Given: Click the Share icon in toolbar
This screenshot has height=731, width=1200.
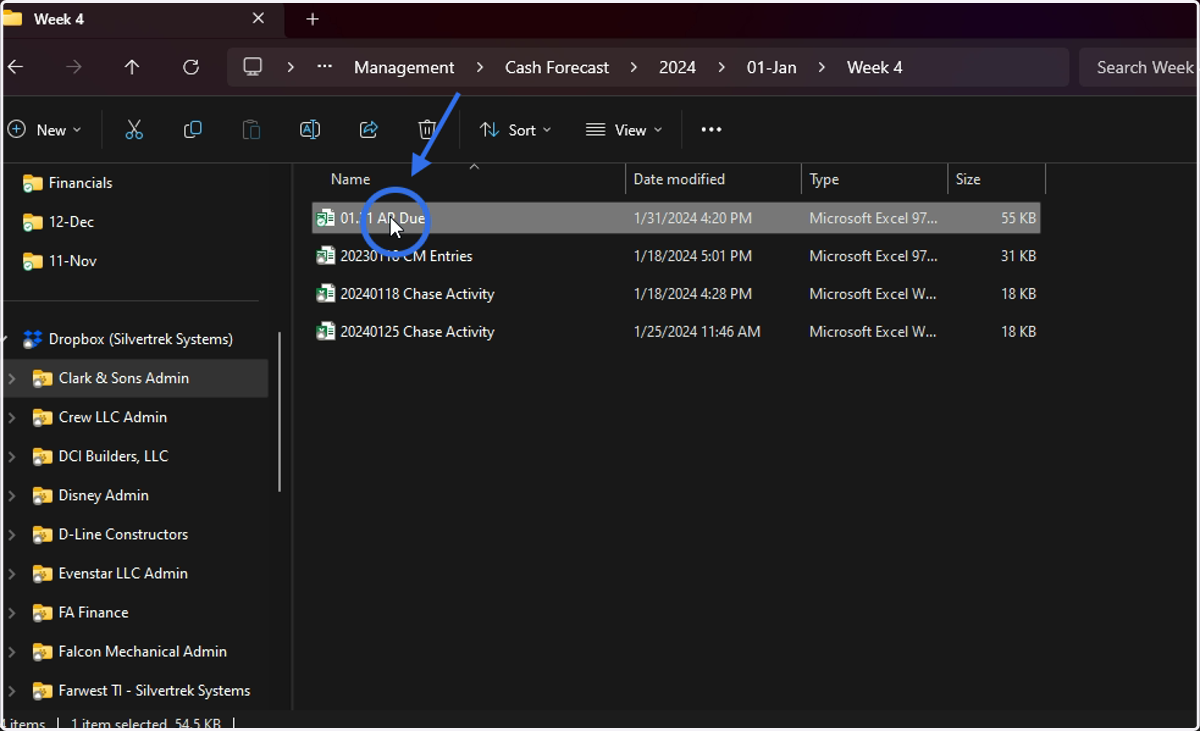Looking at the screenshot, I should [369, 130].
